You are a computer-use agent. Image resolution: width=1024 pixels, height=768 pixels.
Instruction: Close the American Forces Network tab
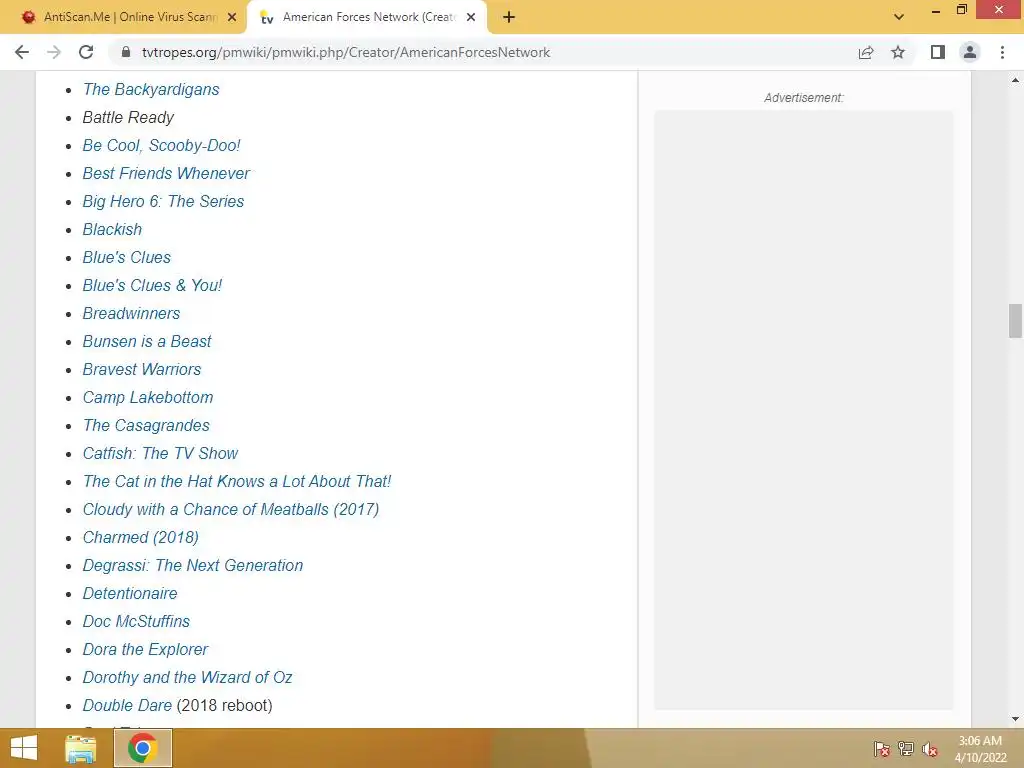click(x=471, y=17)
